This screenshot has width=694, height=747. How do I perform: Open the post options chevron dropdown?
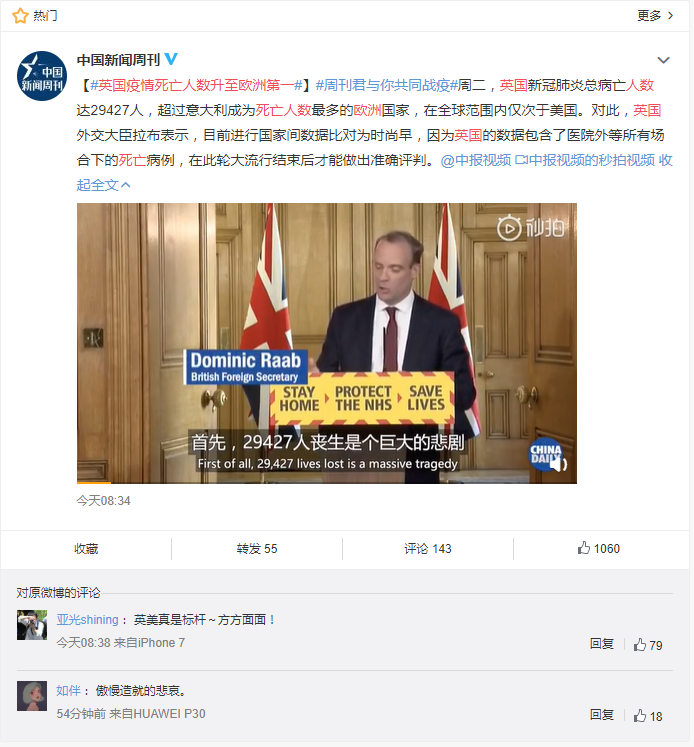point(664,60)
